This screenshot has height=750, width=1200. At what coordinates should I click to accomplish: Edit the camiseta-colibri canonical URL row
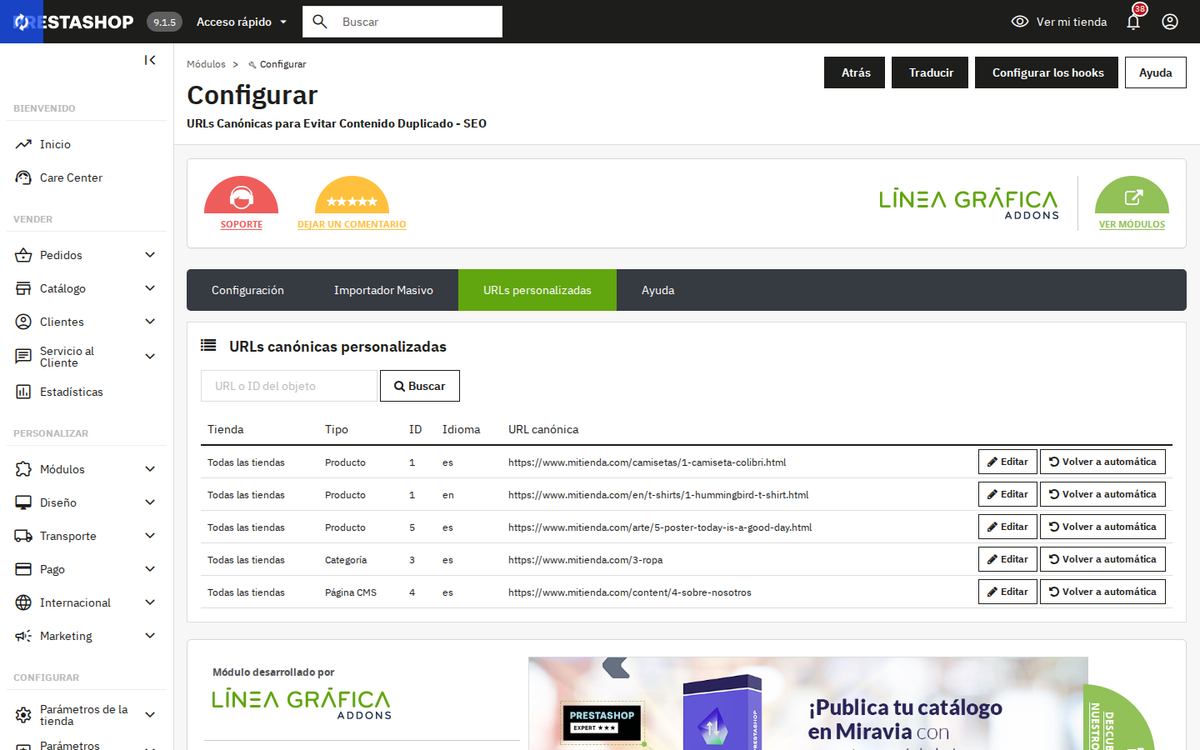(x=1008, y=462)
